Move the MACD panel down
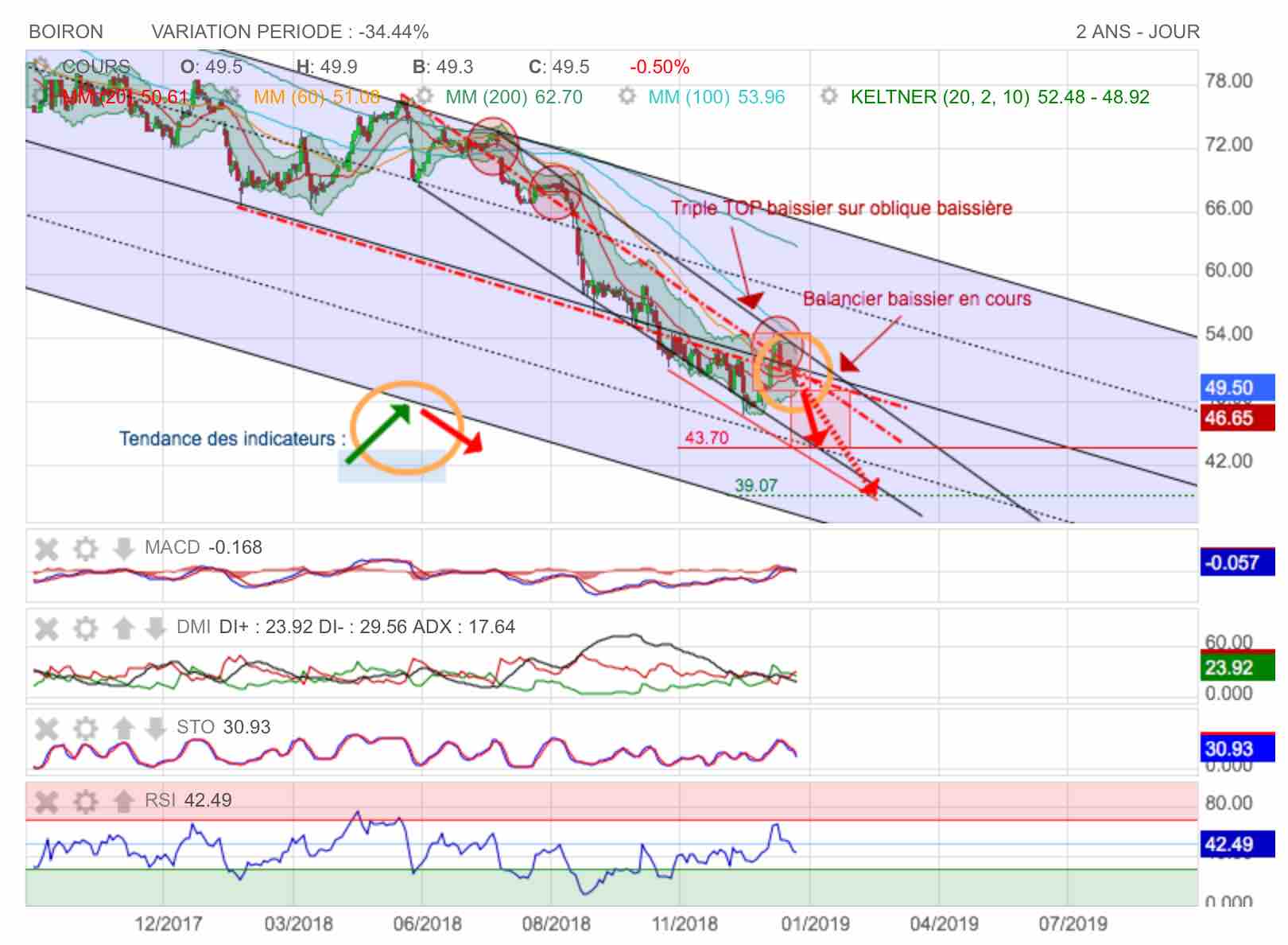The image size is (1288, 945). (x=123, y=548)
